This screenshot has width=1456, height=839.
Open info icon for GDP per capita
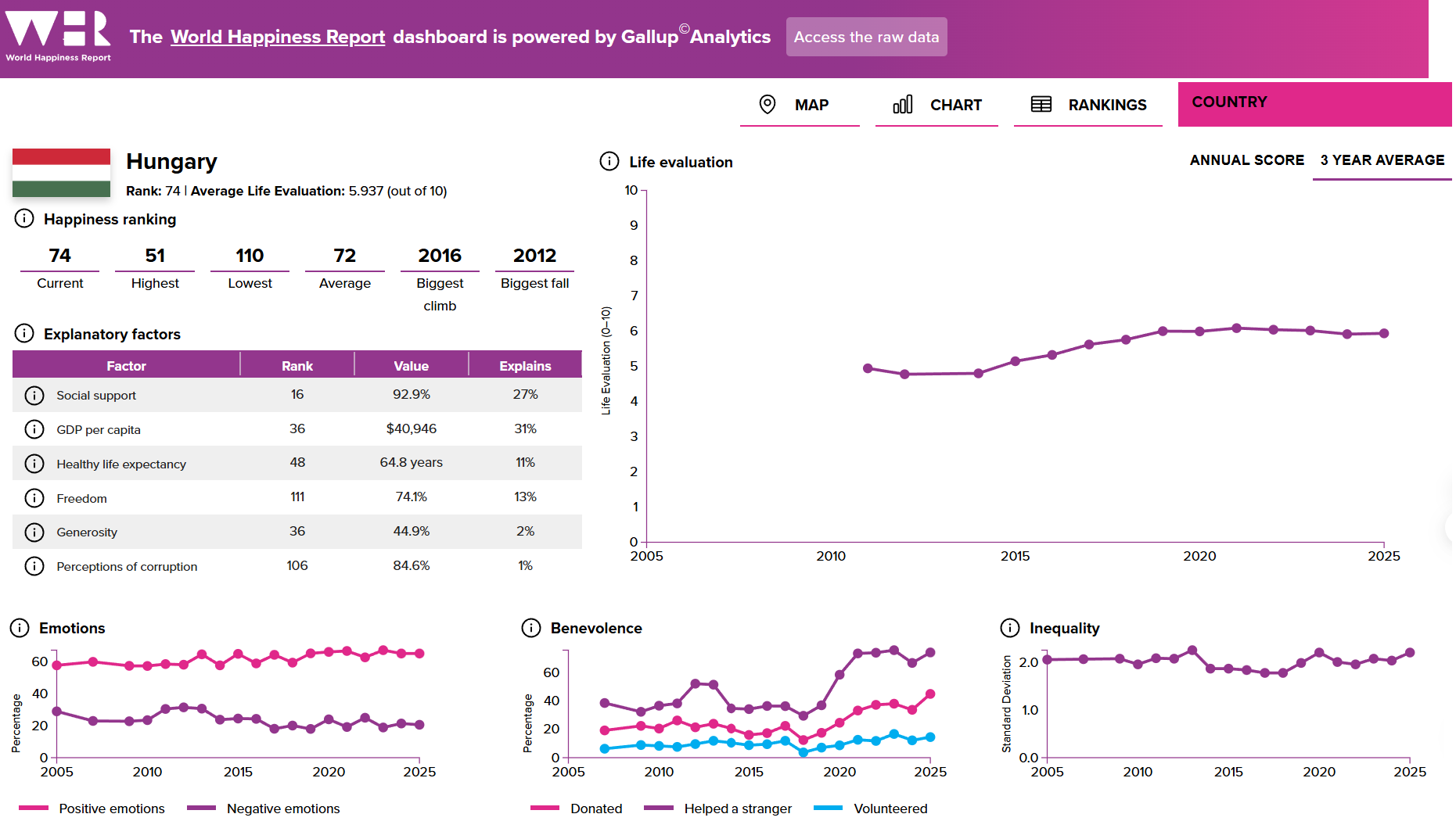tap(34, 429)
